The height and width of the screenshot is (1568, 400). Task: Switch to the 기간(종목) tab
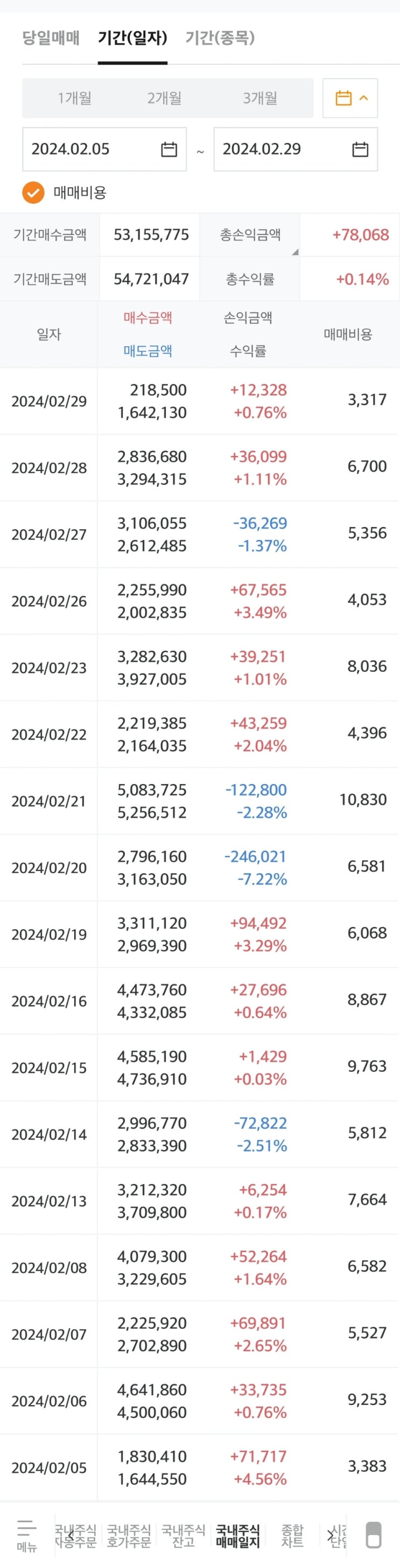click(220, 38)
